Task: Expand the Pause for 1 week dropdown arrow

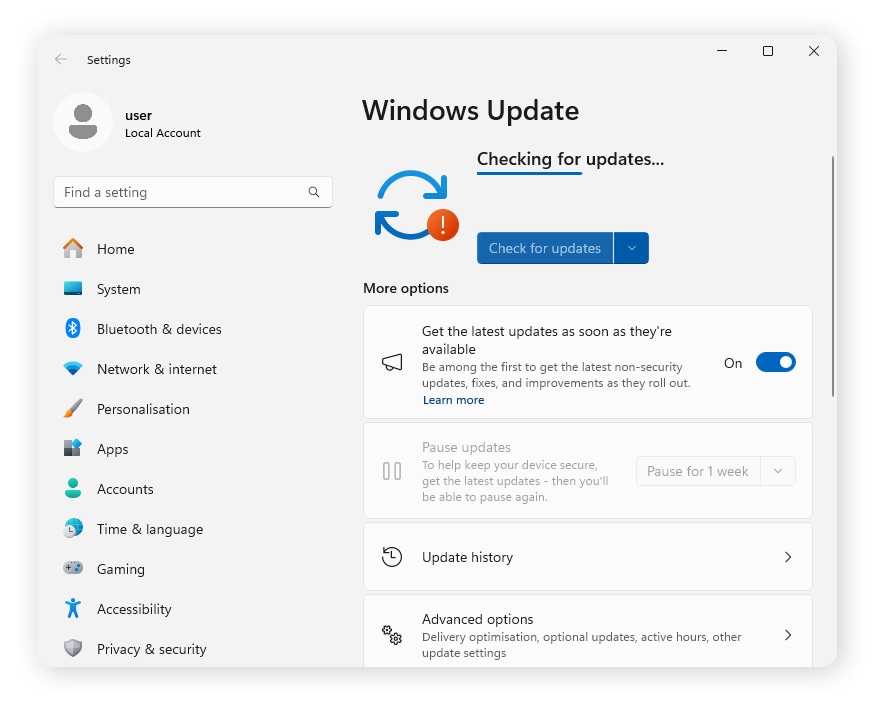Action: coord(778,471)
